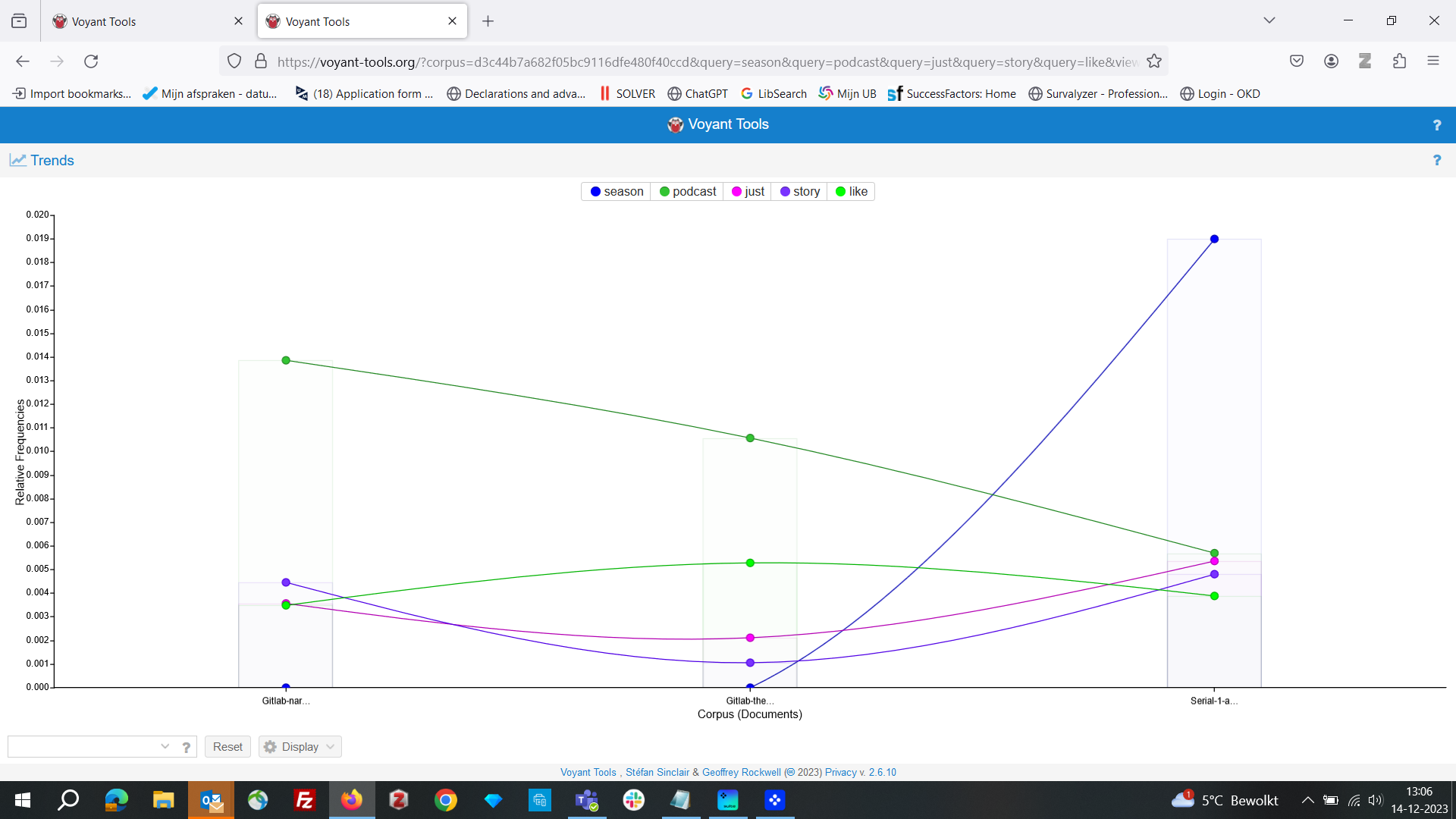Show site tracking protection shield
The width and height of the screenshot is (1456, 819).
coord(234,61)
